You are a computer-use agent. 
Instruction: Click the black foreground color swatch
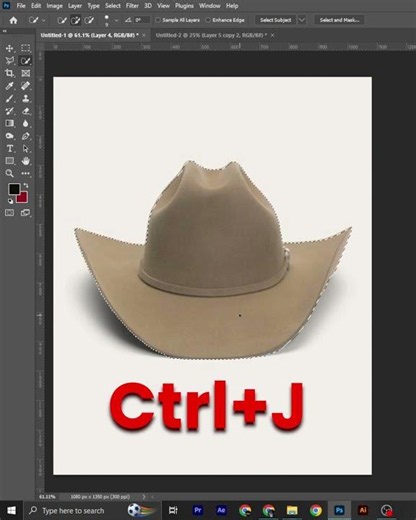[x=13, y=189]
